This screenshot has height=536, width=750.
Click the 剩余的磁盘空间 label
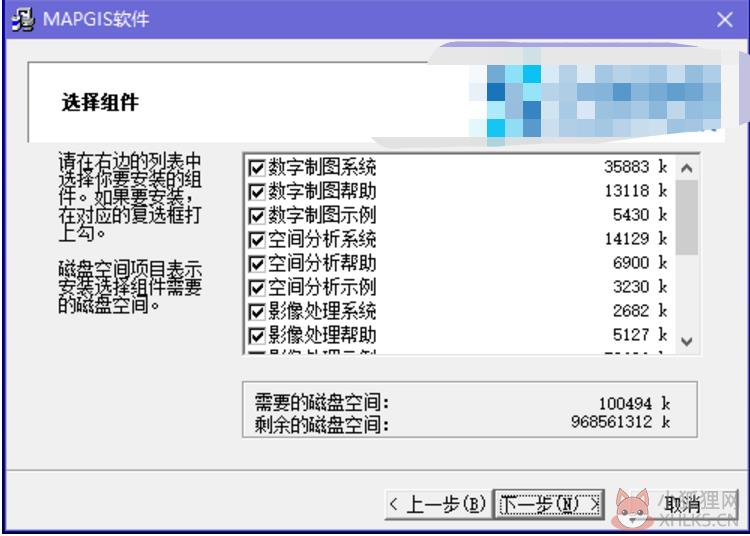[321, 424]
